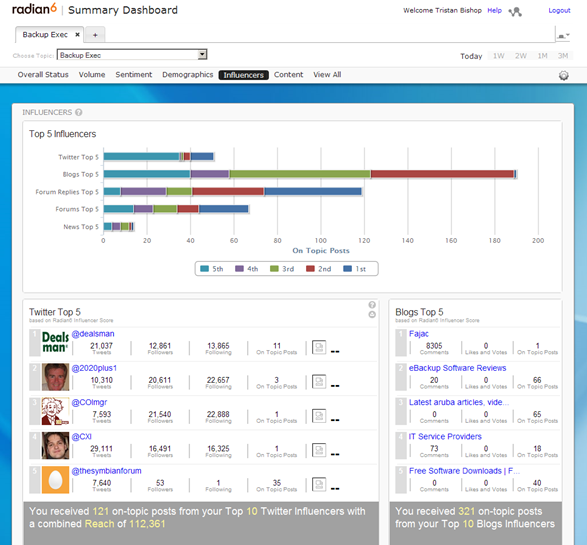The height and width of the screenshot is (545, 587).
Task: Select the 3M date range
Action: tap(563, 56)
